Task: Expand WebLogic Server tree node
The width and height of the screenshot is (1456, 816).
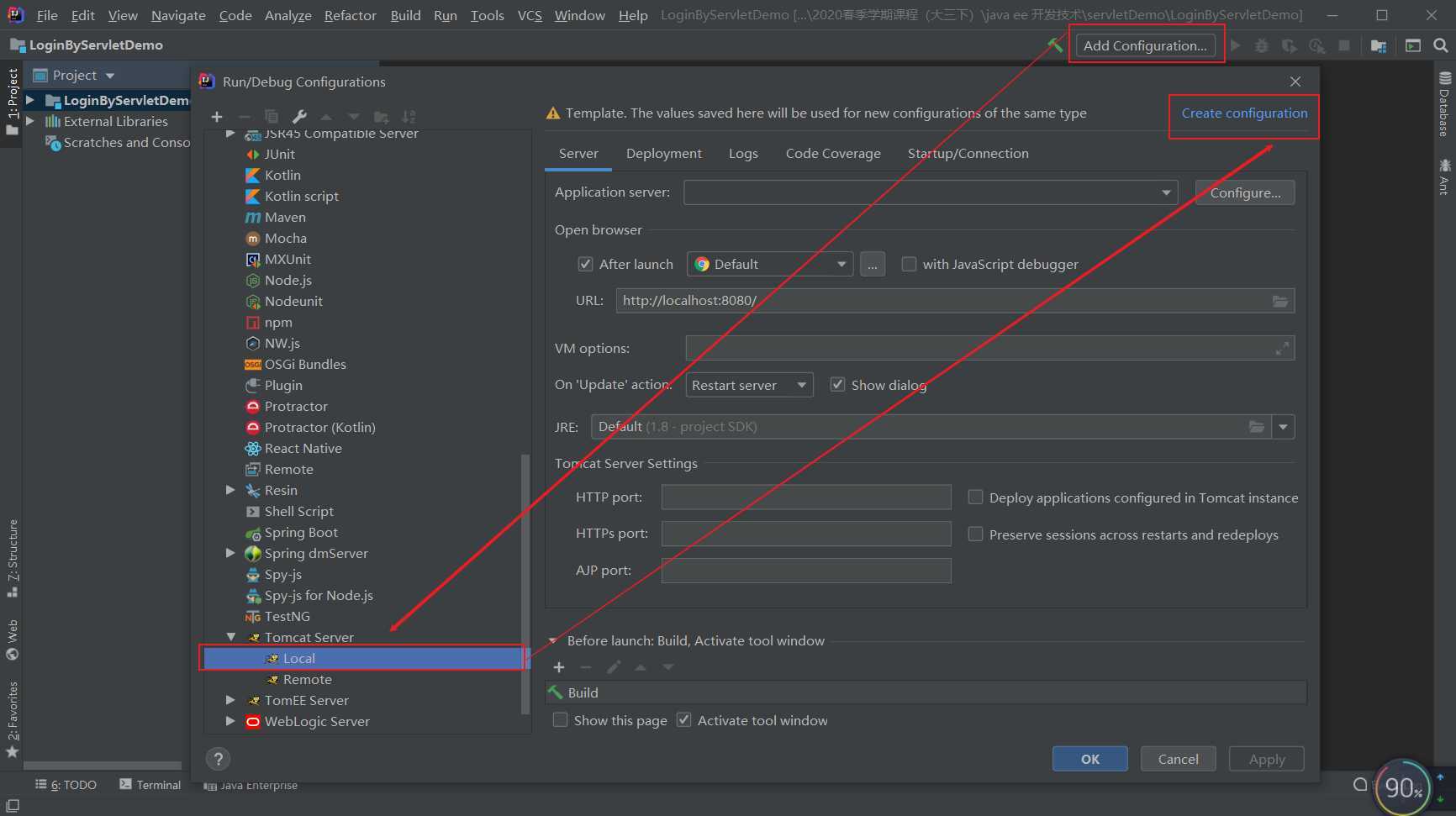Action: [231, 720]
